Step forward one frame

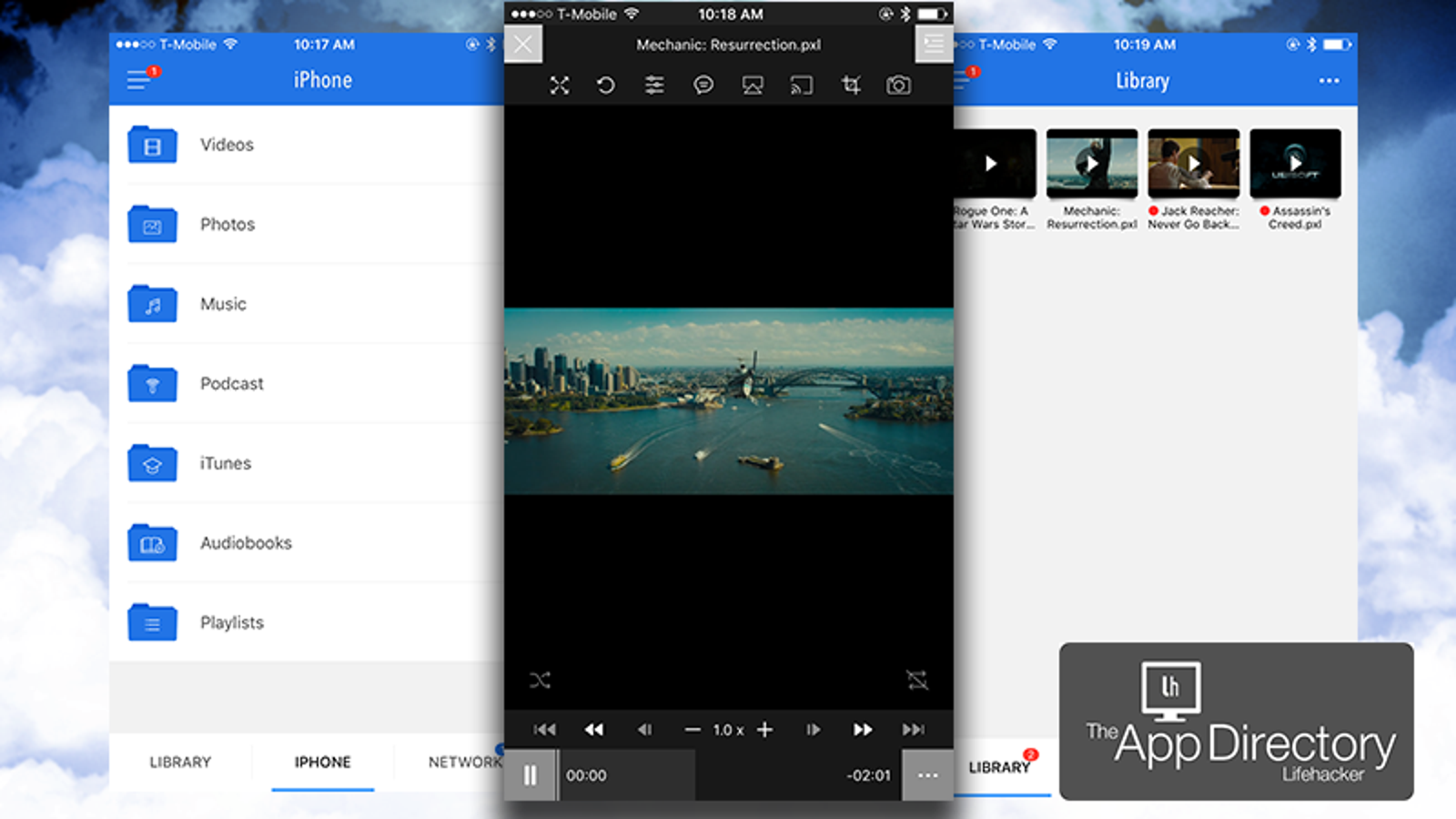click(814, 730)
